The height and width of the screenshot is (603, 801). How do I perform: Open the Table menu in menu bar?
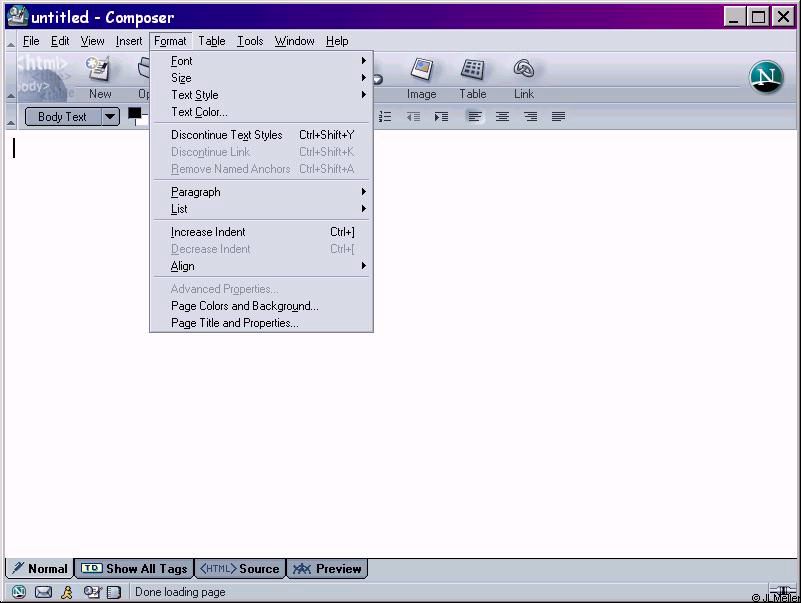[x=211, y=41]
